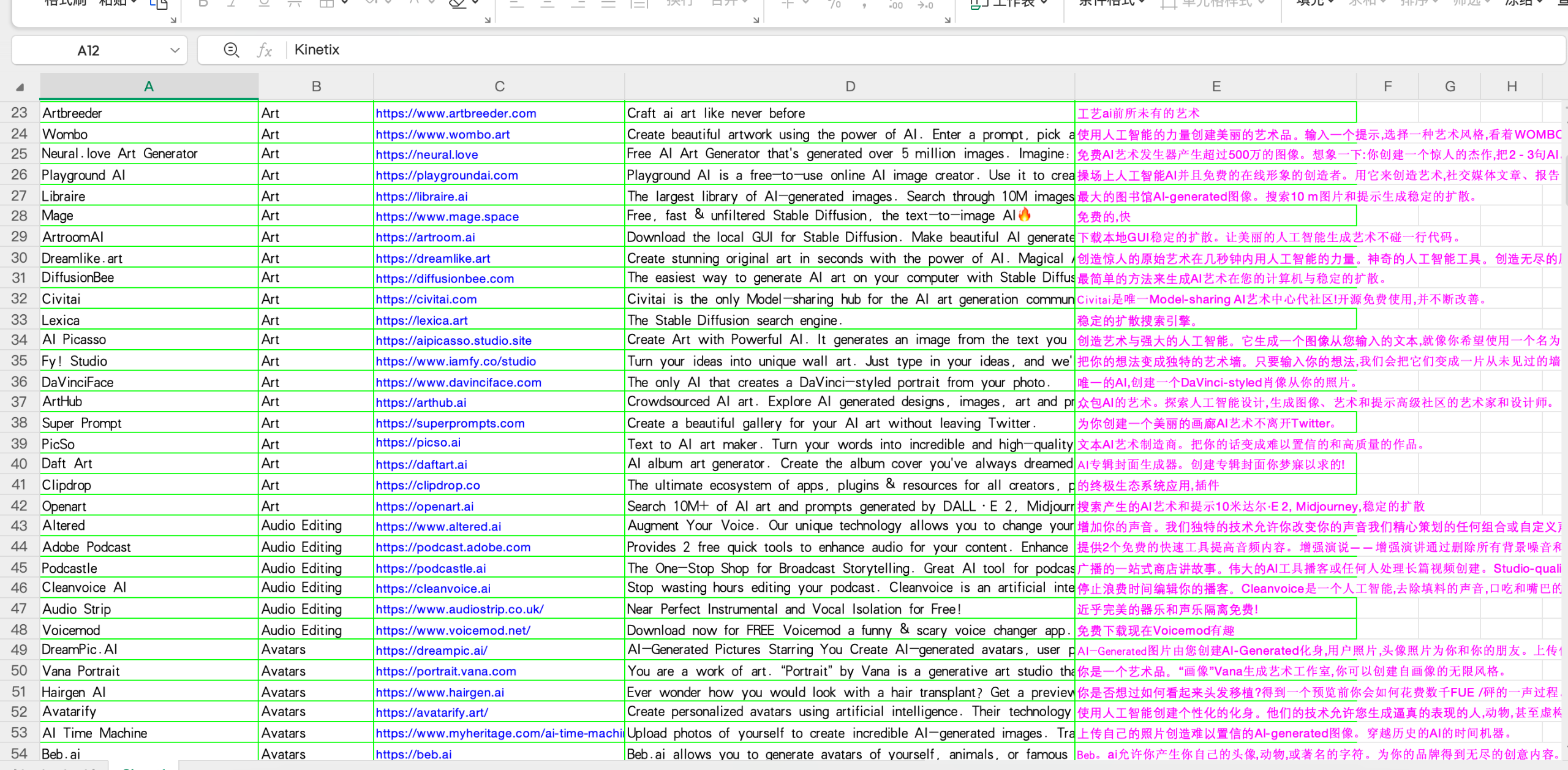Open the https://www.voicemod.net/ link
This screenshot has height=770, width=1568.
tap(453, 630)
